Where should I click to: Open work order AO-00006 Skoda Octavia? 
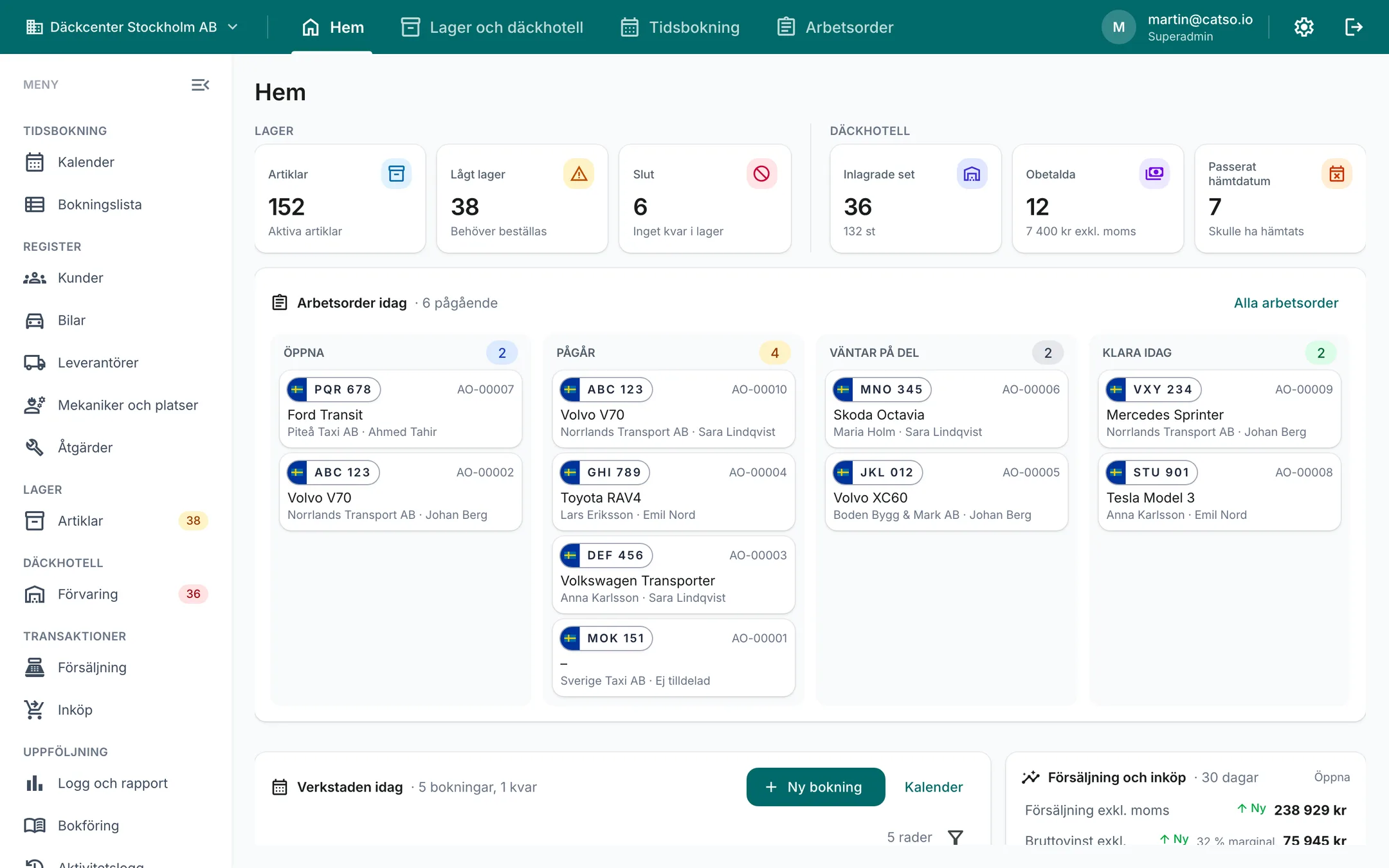pos(947,409)
